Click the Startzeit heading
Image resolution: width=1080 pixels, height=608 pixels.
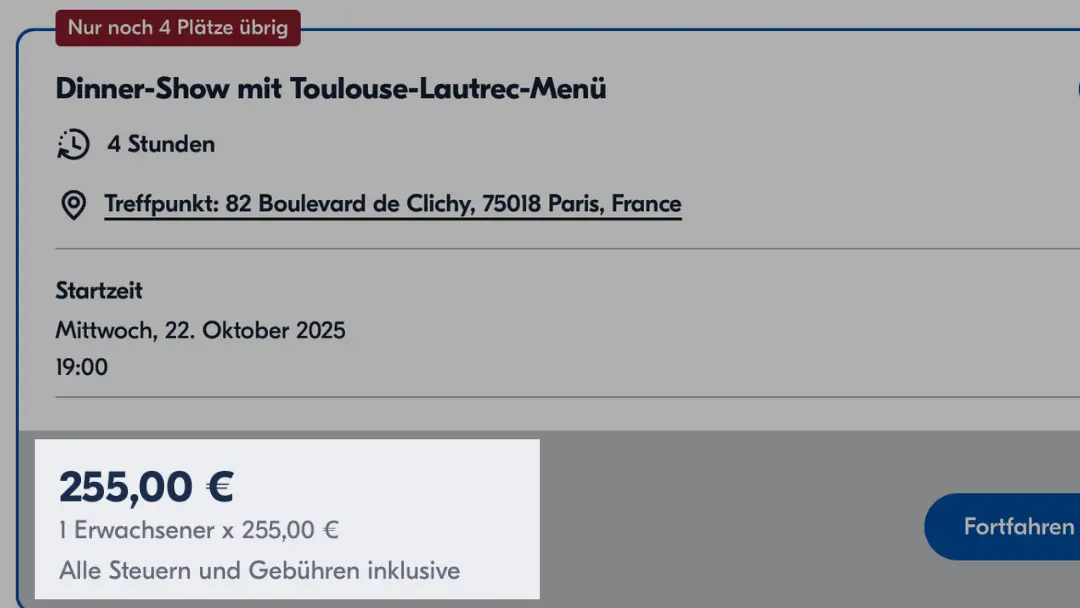click(99, 291)
